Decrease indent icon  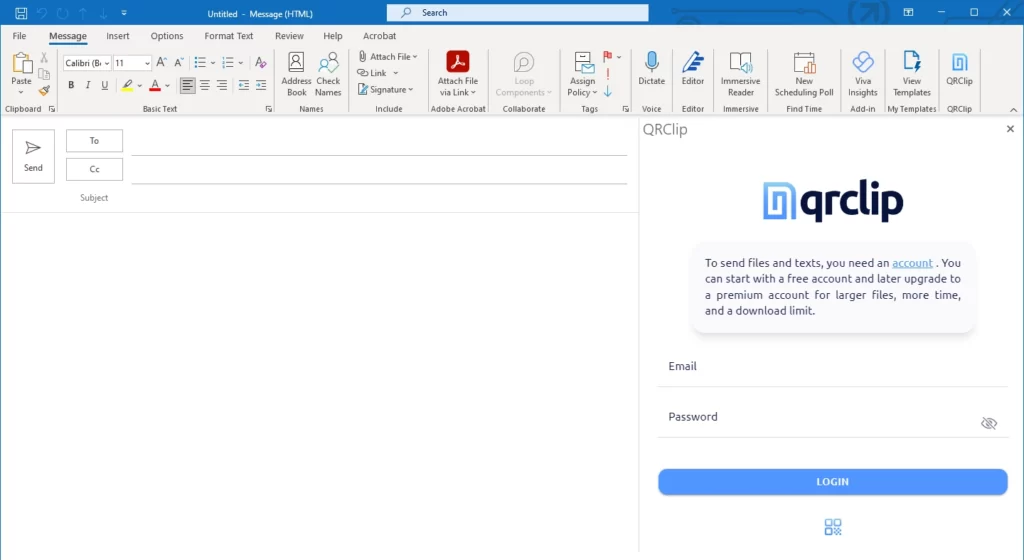pos(244,85)
